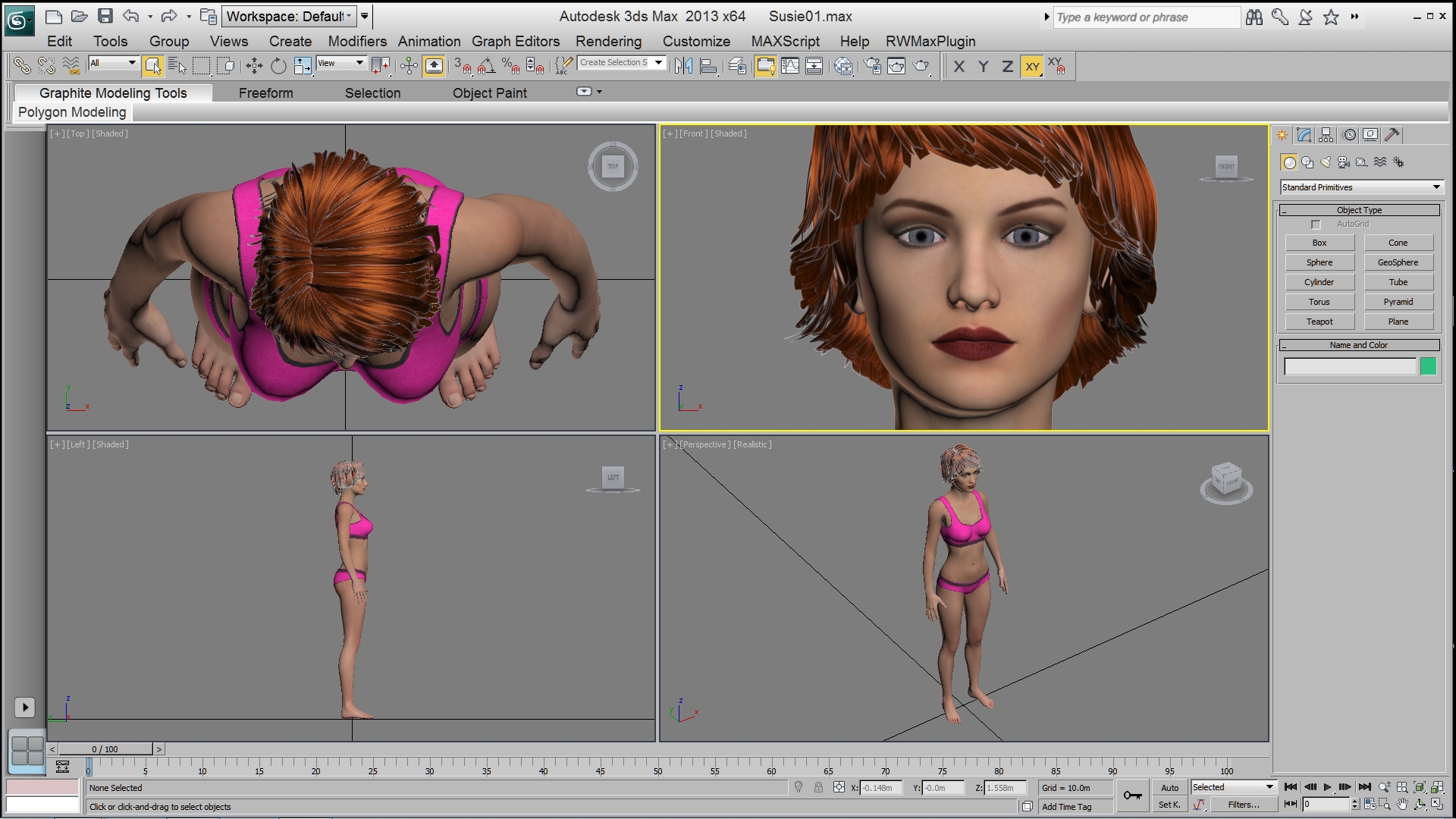The image size is (1456, 819).
Task: Enable the AutoGrid checkbox
Action: [x=1316, y=224]
